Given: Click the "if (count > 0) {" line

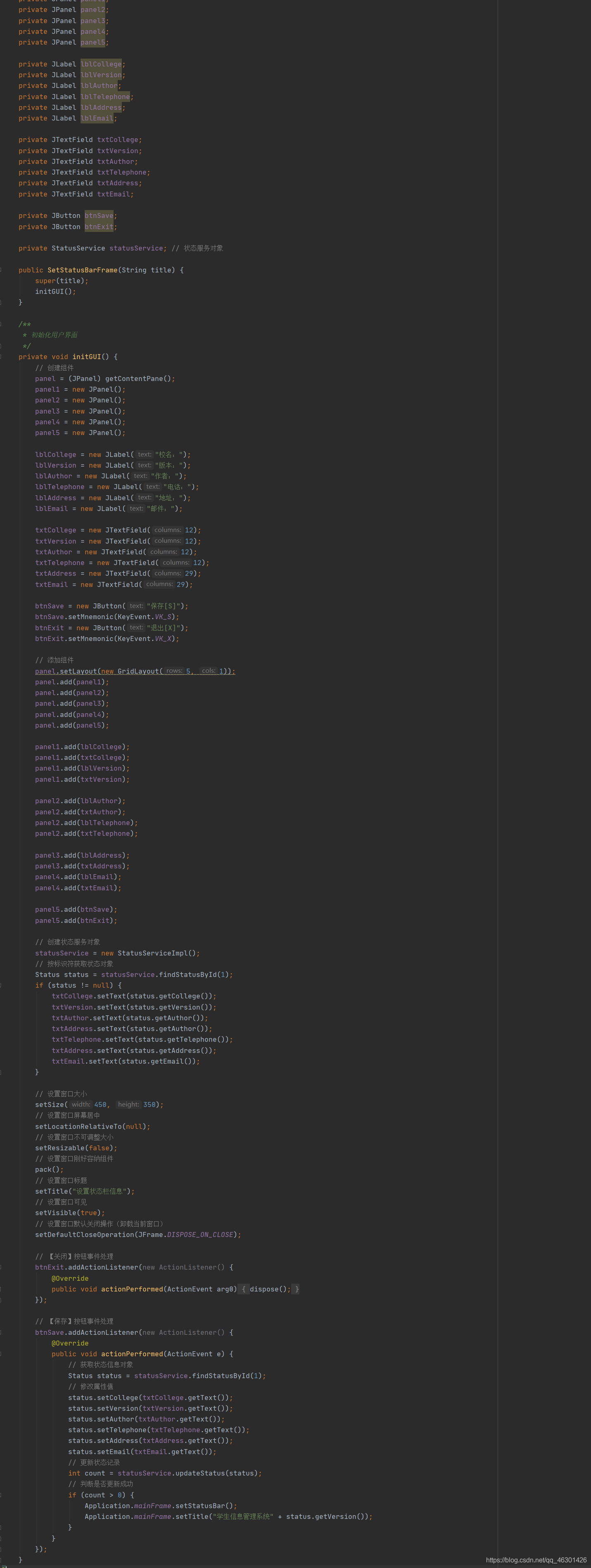Looking at the screenshot, I should (x=100, y=1495).
